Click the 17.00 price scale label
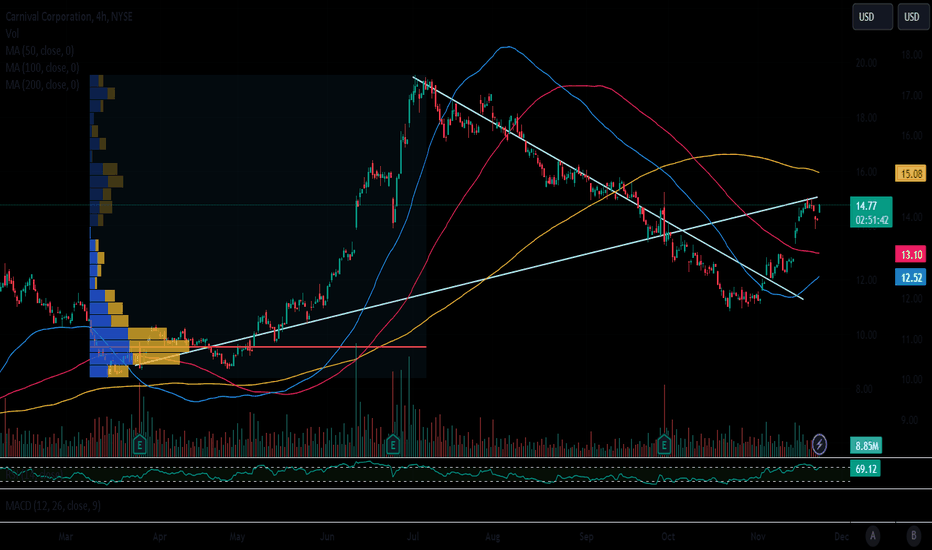 (x=911, y=95)
